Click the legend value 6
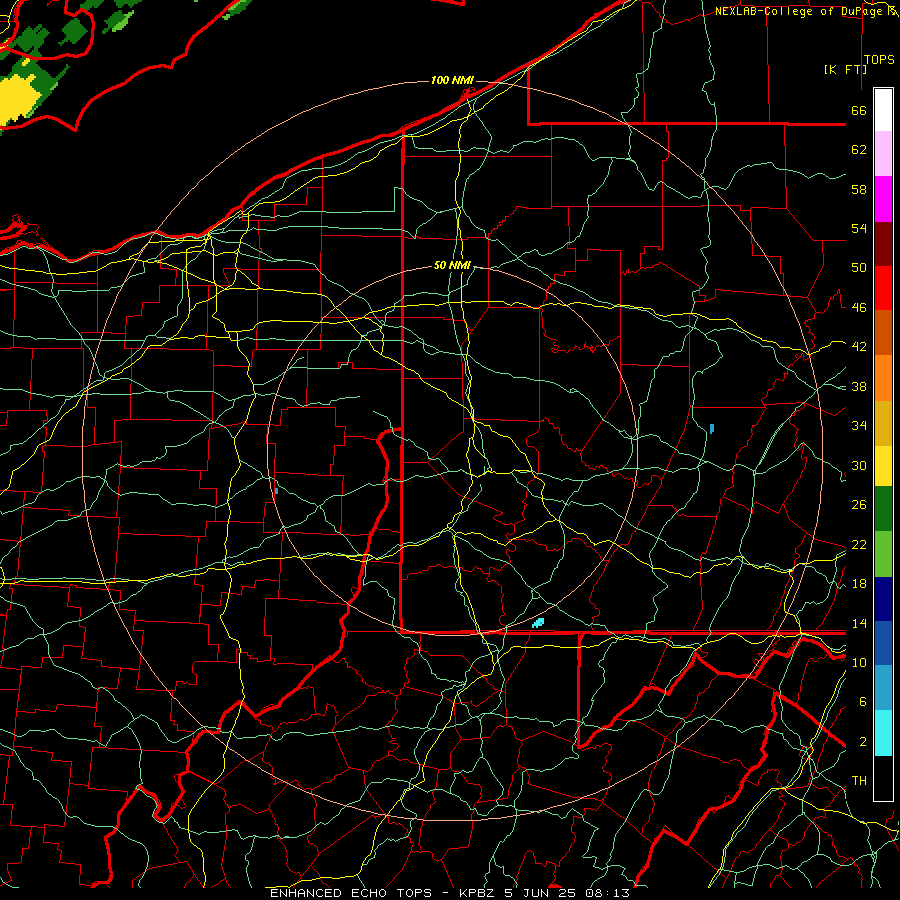This screenshot has width=900, height=900. coord(863,702)
